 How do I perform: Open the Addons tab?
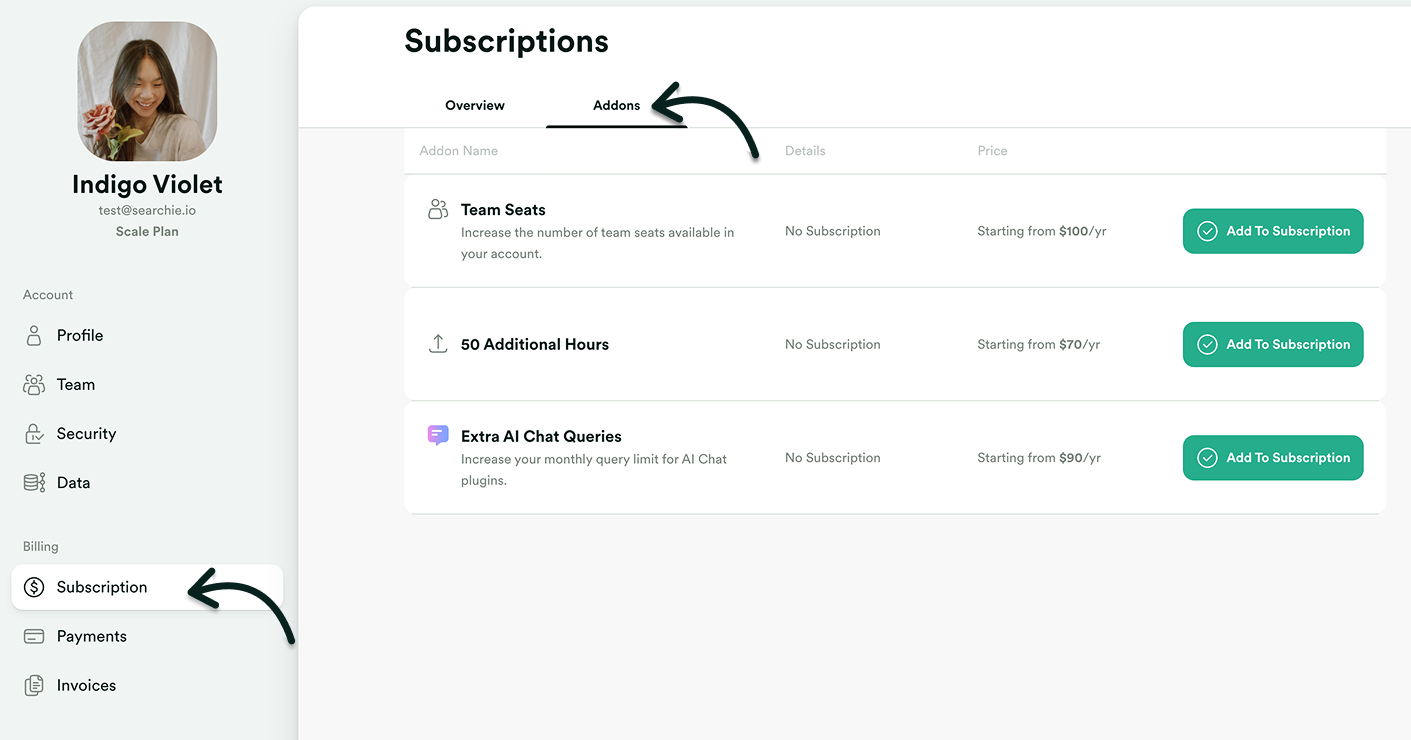[615, 104]
